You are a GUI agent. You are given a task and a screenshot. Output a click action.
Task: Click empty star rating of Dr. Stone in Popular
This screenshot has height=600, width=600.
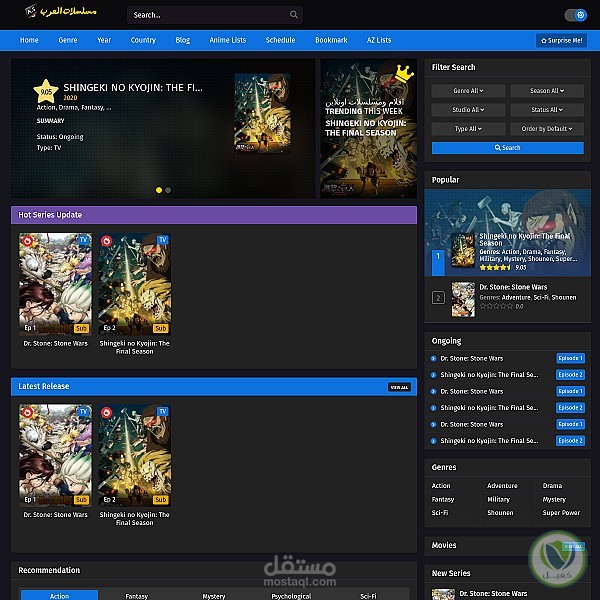coord(496,306)
